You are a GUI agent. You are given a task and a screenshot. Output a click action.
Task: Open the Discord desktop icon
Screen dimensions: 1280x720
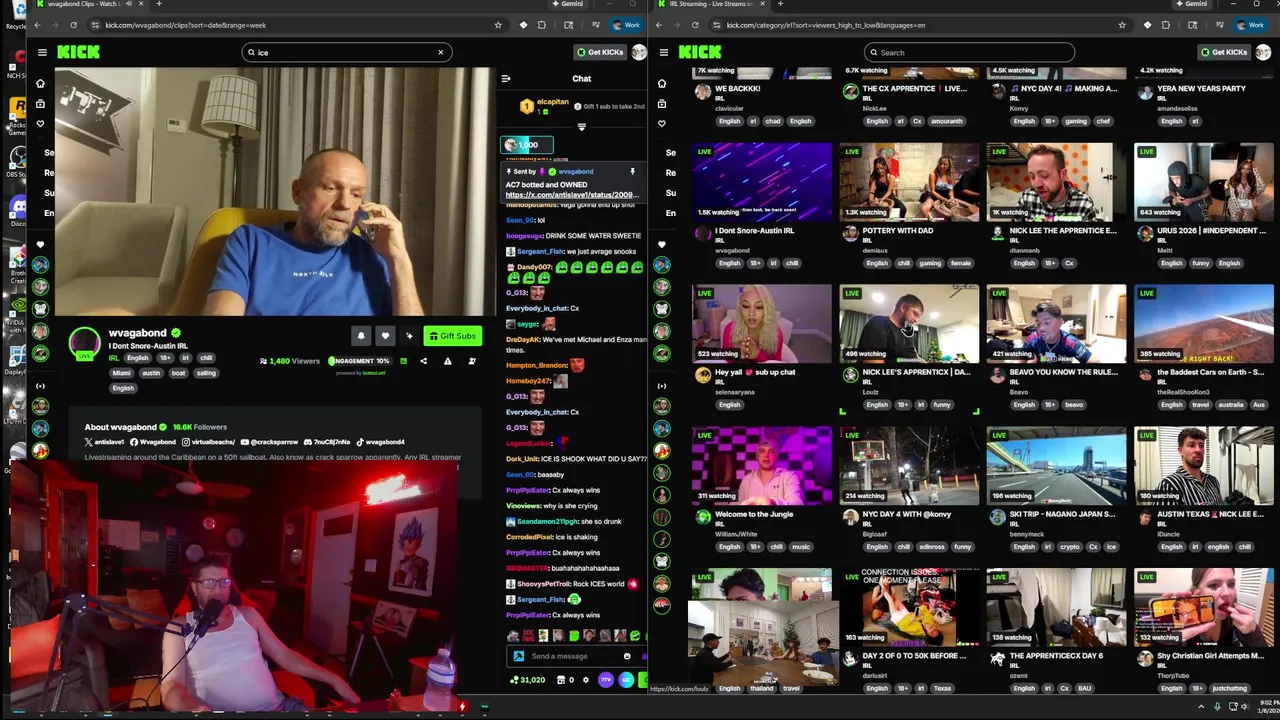point(17,207)
